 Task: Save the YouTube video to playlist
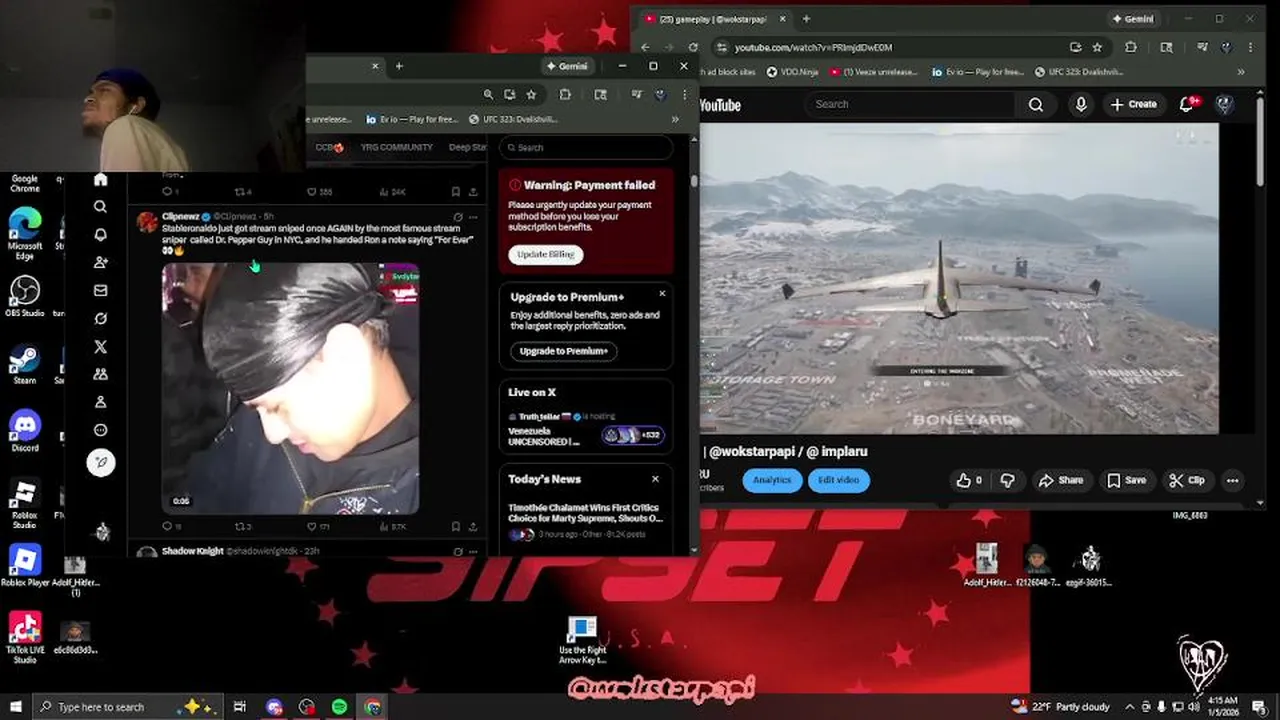(x=1126, y=480)
